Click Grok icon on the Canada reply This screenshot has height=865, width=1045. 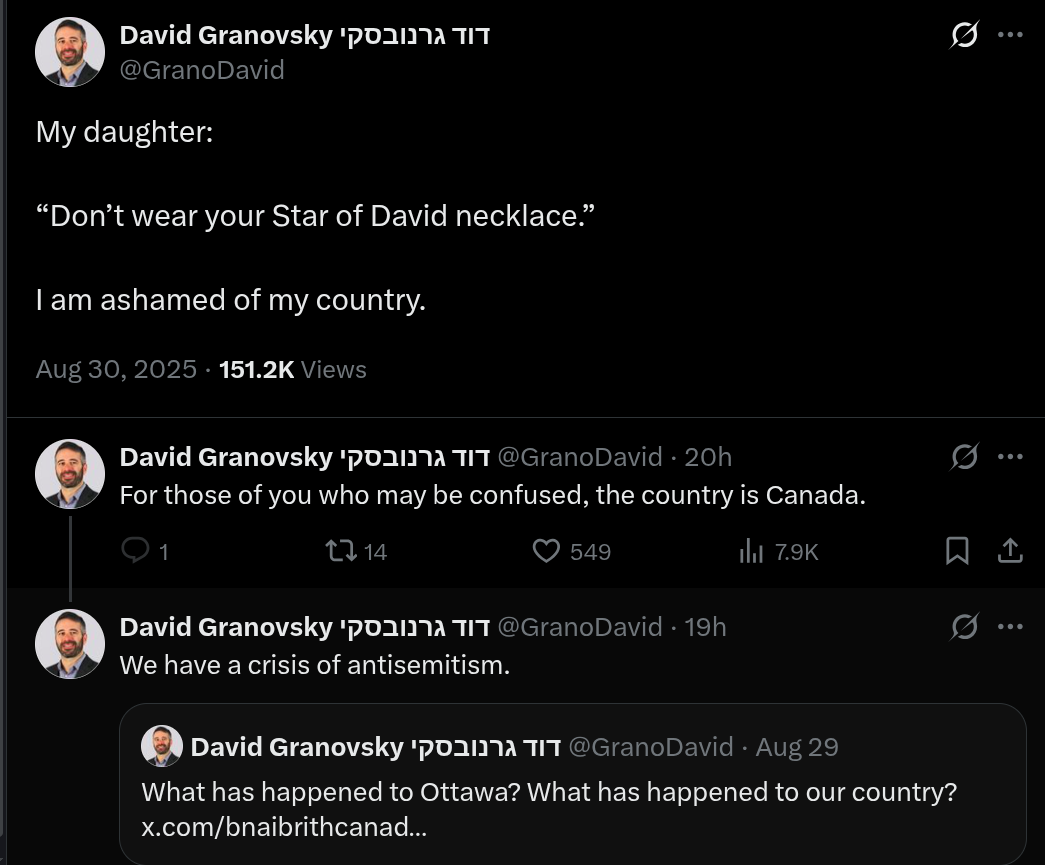click(x=964, y=458)
